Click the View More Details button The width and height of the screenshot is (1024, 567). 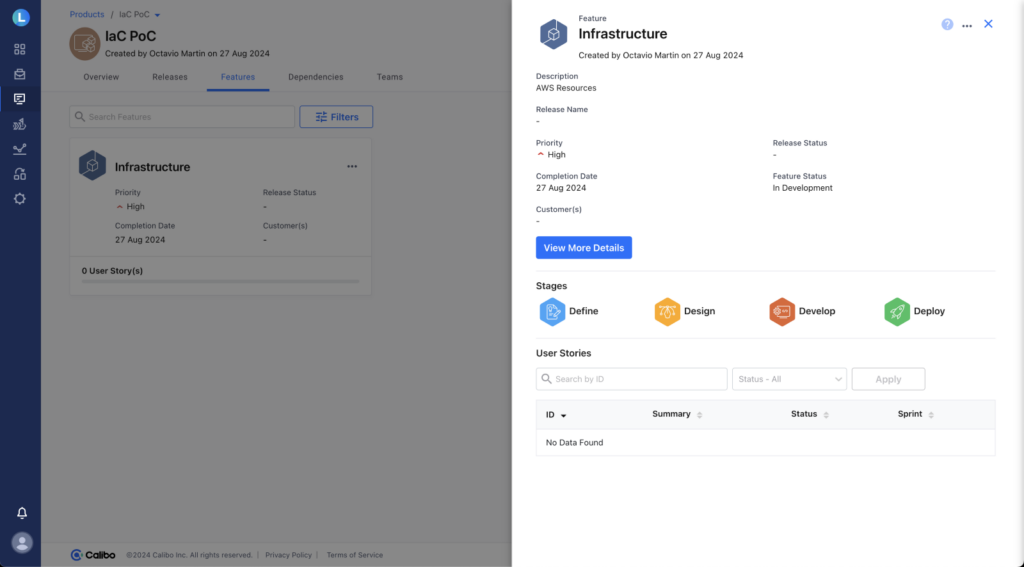point(583,248)
